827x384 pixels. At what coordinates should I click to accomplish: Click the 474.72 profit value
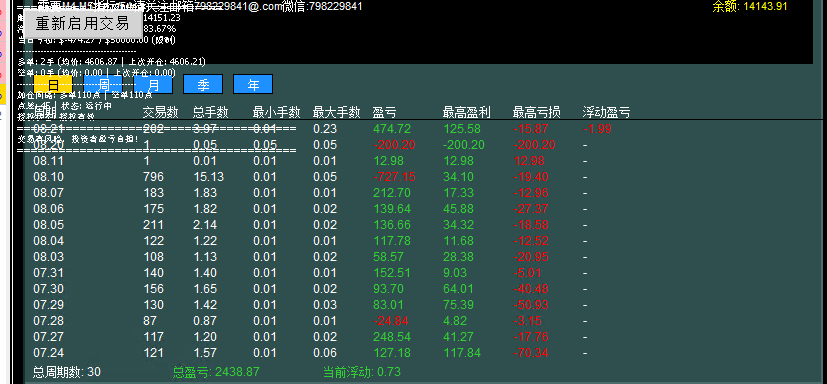coord(392,129)
